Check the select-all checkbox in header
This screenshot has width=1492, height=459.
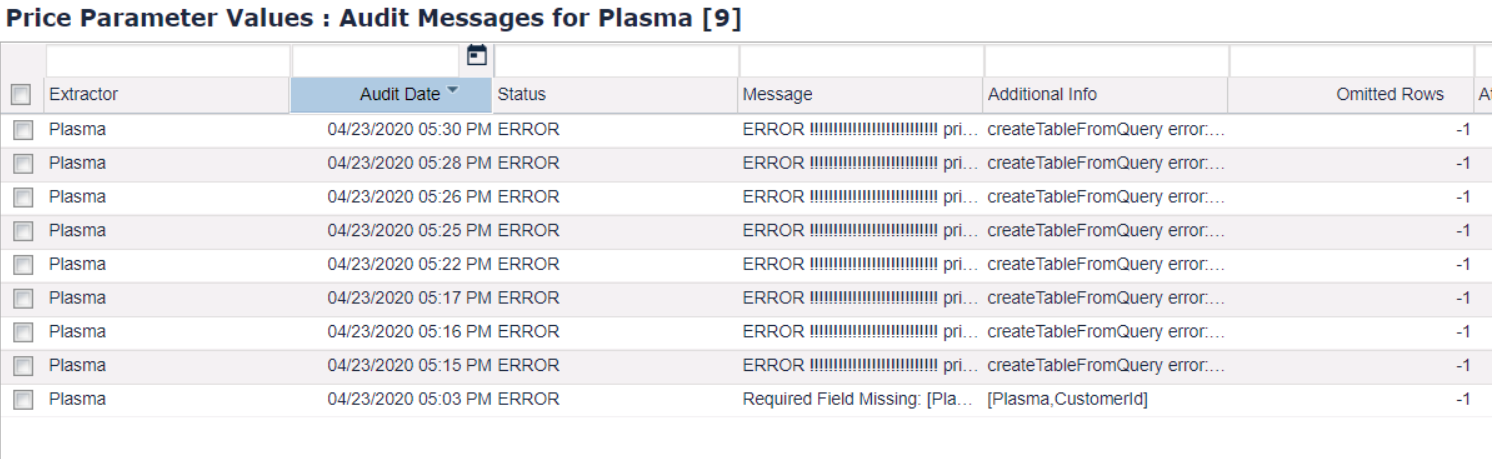pos(21,95)
